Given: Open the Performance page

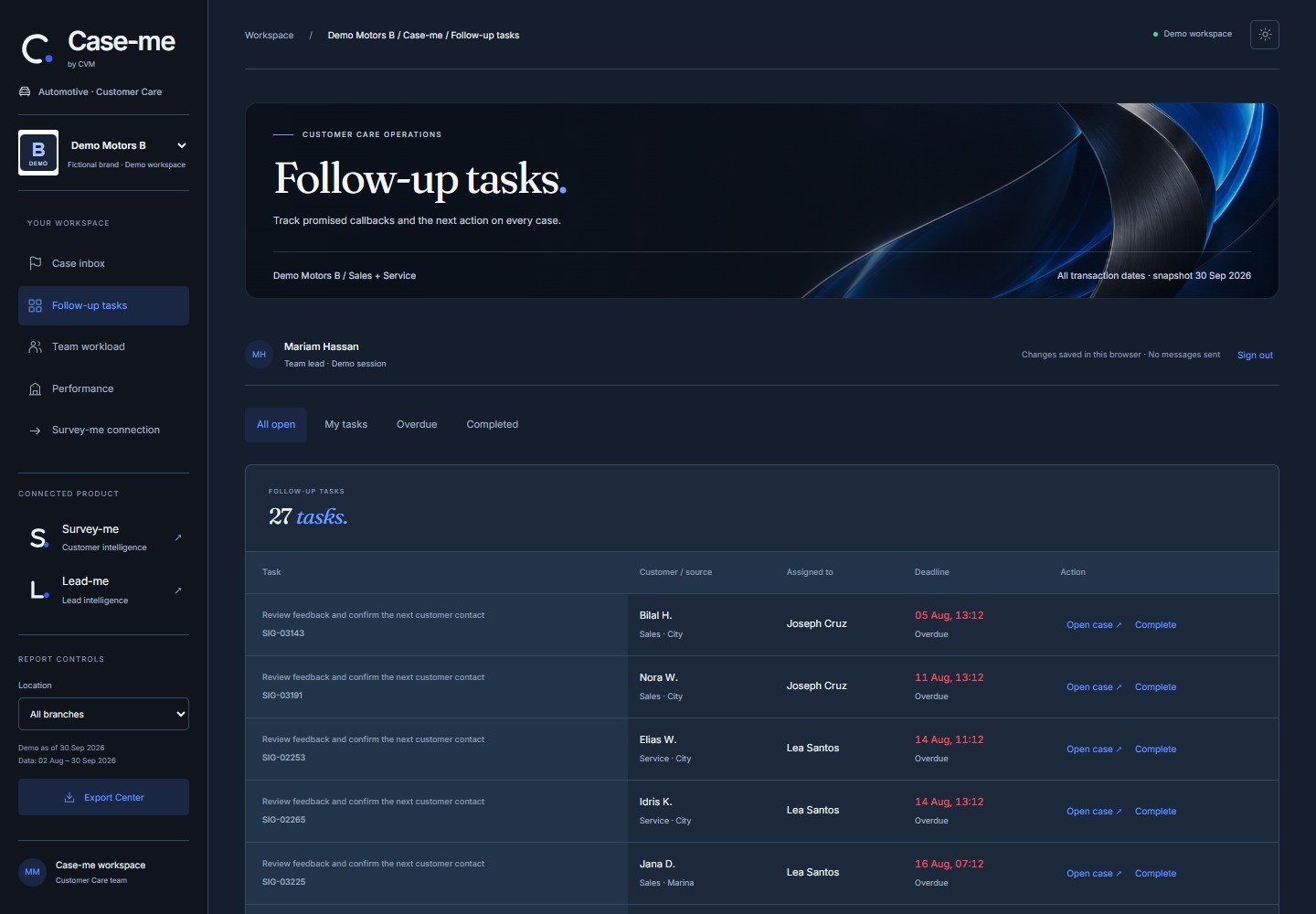Looking at the screenshot, I should (103, 388).
